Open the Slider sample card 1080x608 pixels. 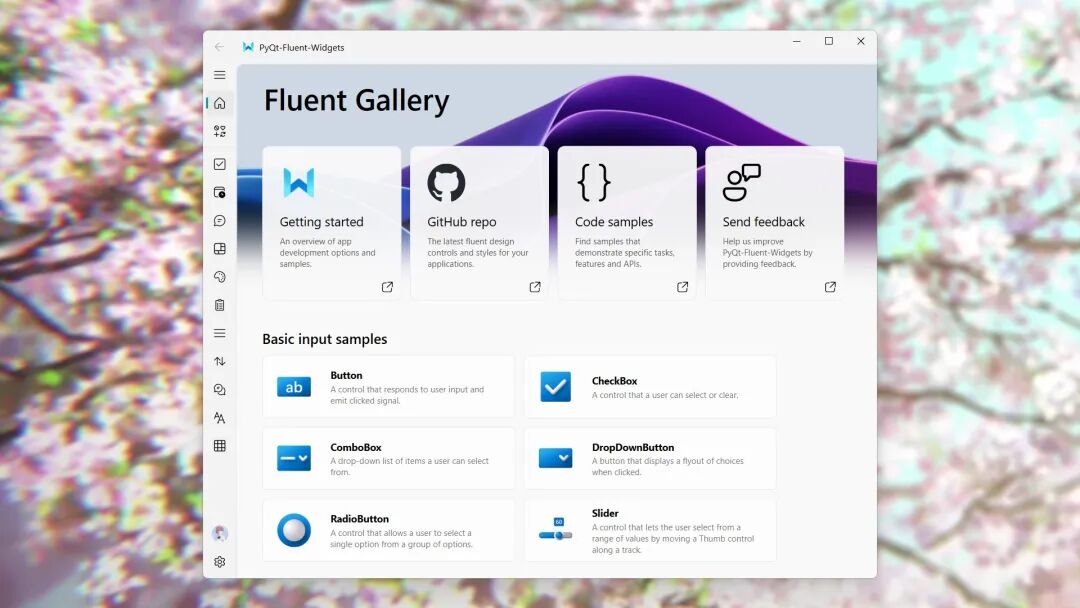point(650,530)
